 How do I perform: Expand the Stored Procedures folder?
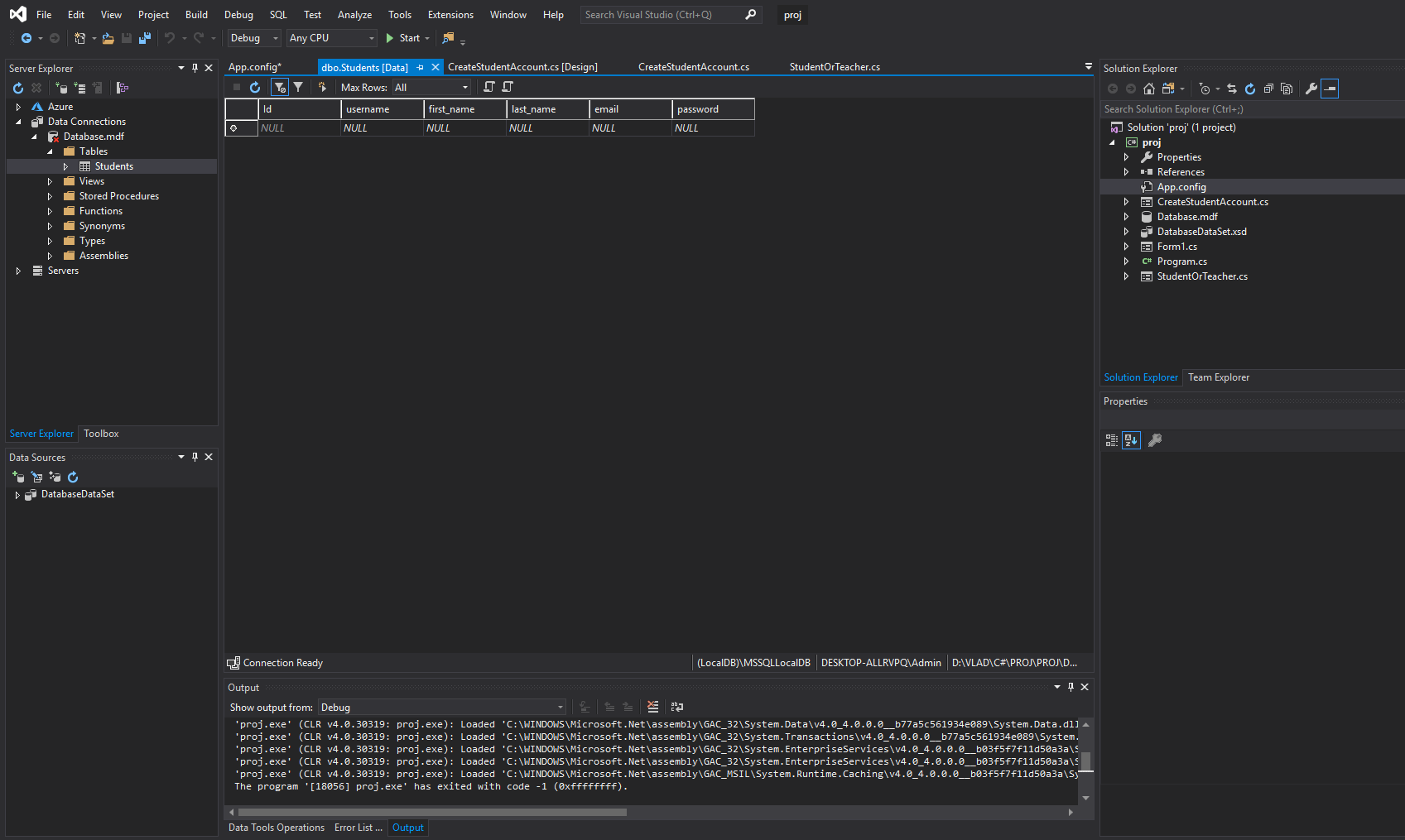[x=50, y=196]
